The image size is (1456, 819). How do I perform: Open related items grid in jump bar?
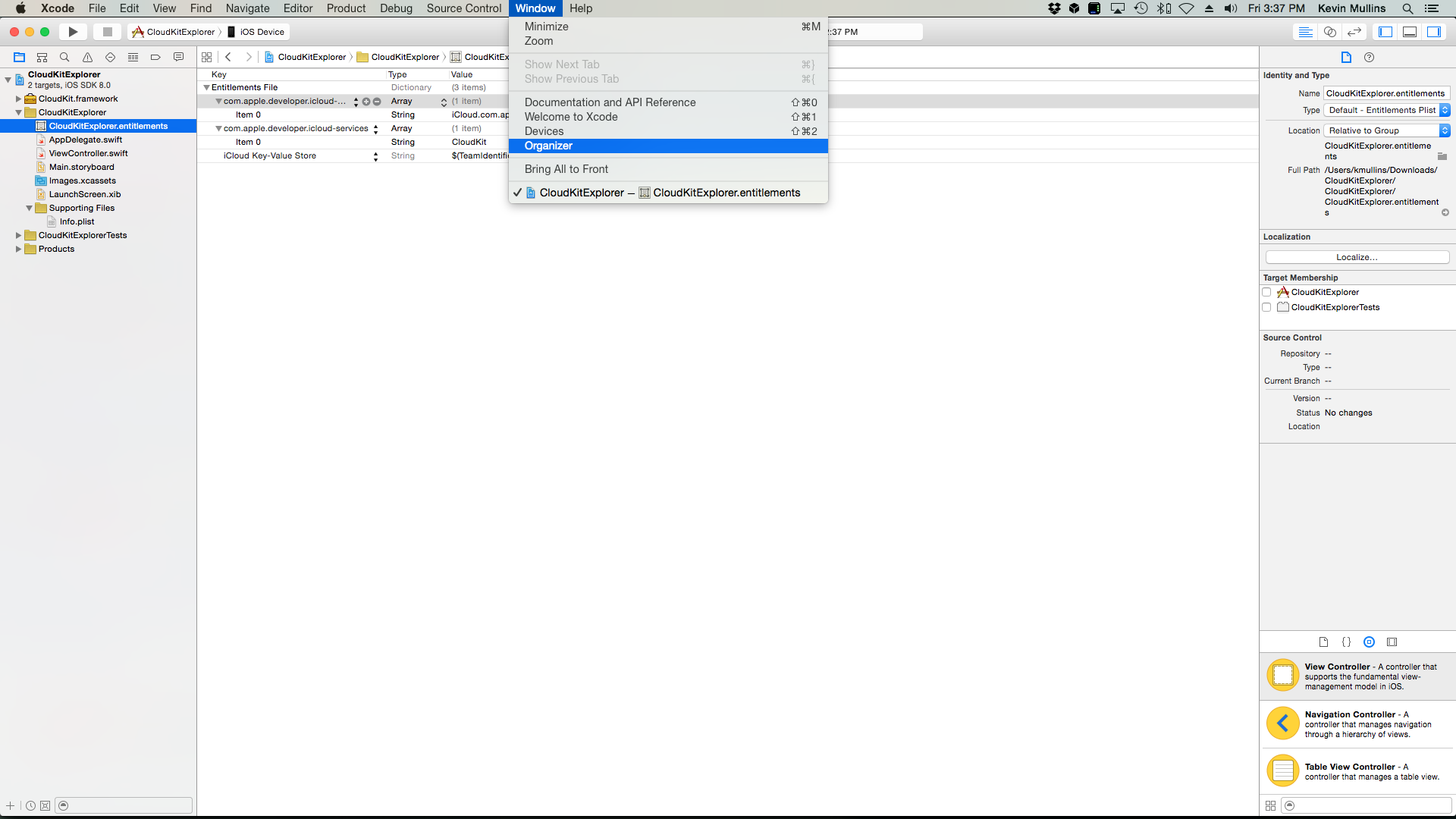click(x=206, y=57)
